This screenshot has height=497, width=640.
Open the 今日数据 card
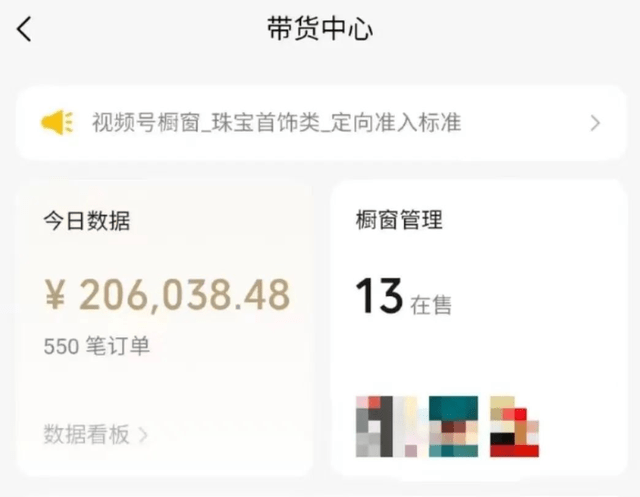[164, 329]
